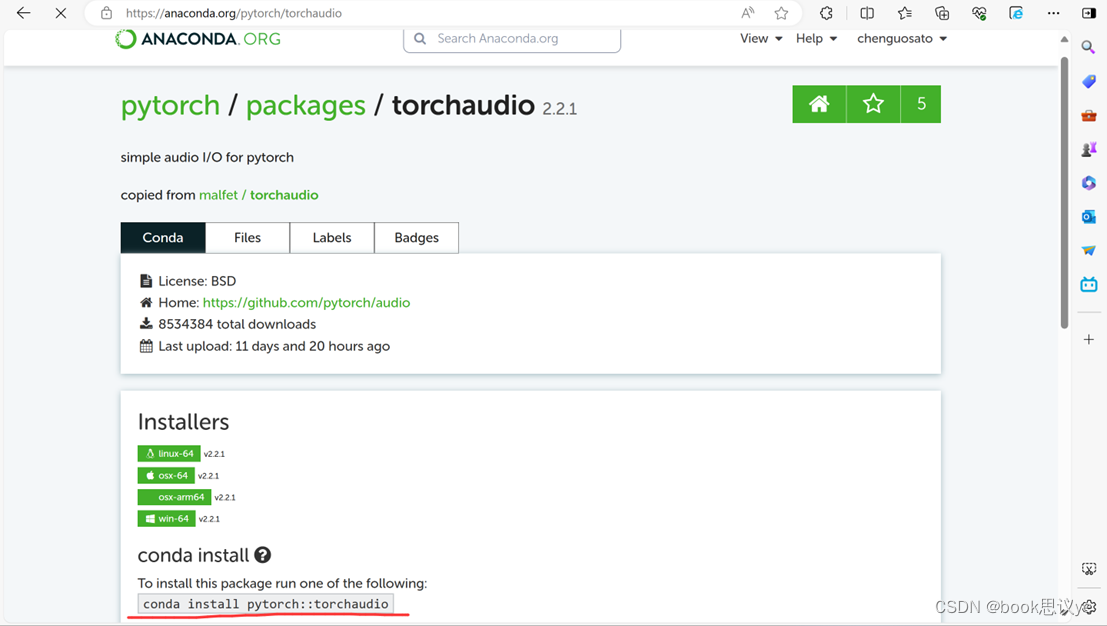Open the sidebar Tools briefcase icon
The height and width of the screenshot is (626, 1107).
[1089, 115]
